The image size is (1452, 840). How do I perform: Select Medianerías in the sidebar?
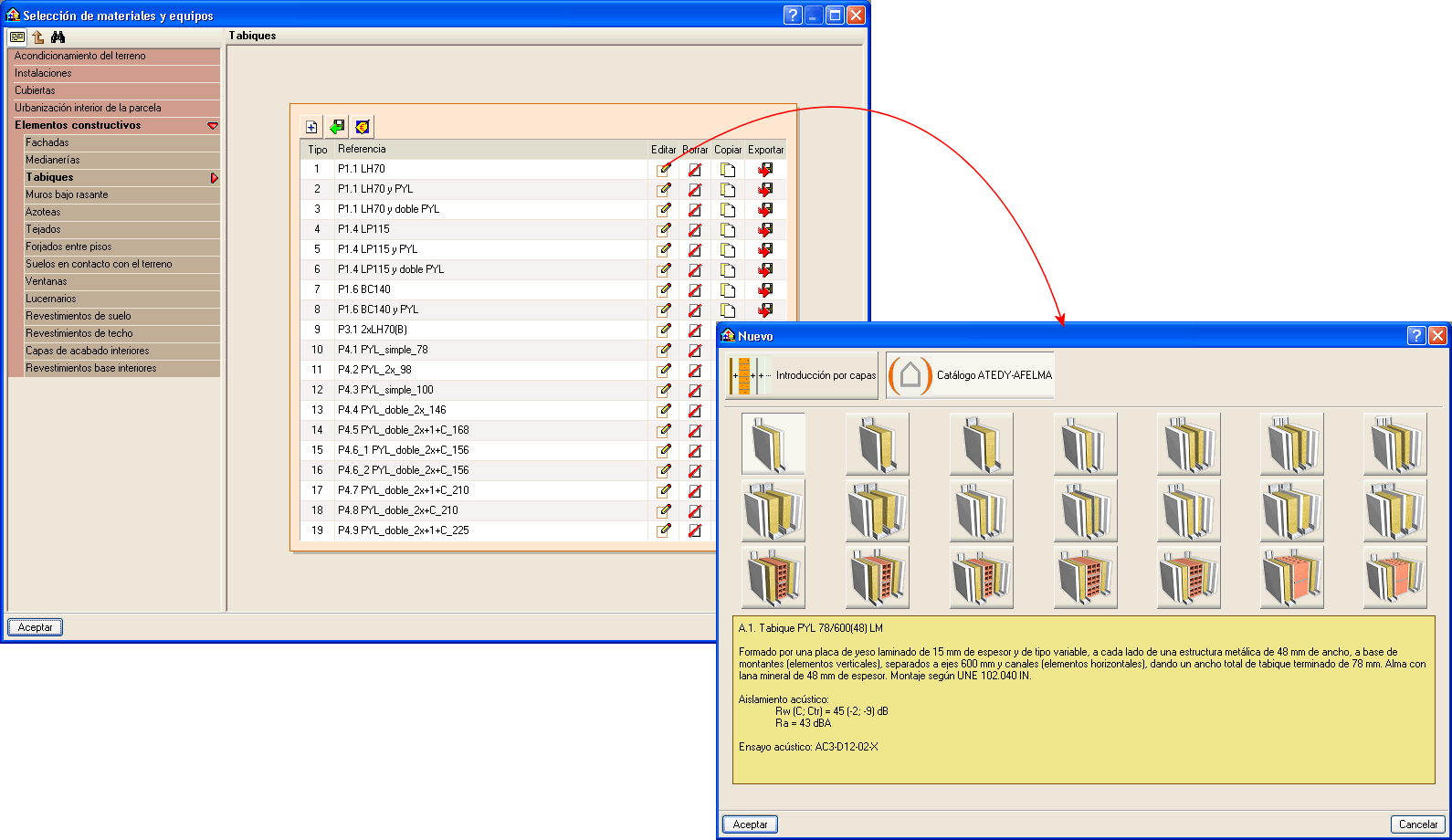coord(121,160)
